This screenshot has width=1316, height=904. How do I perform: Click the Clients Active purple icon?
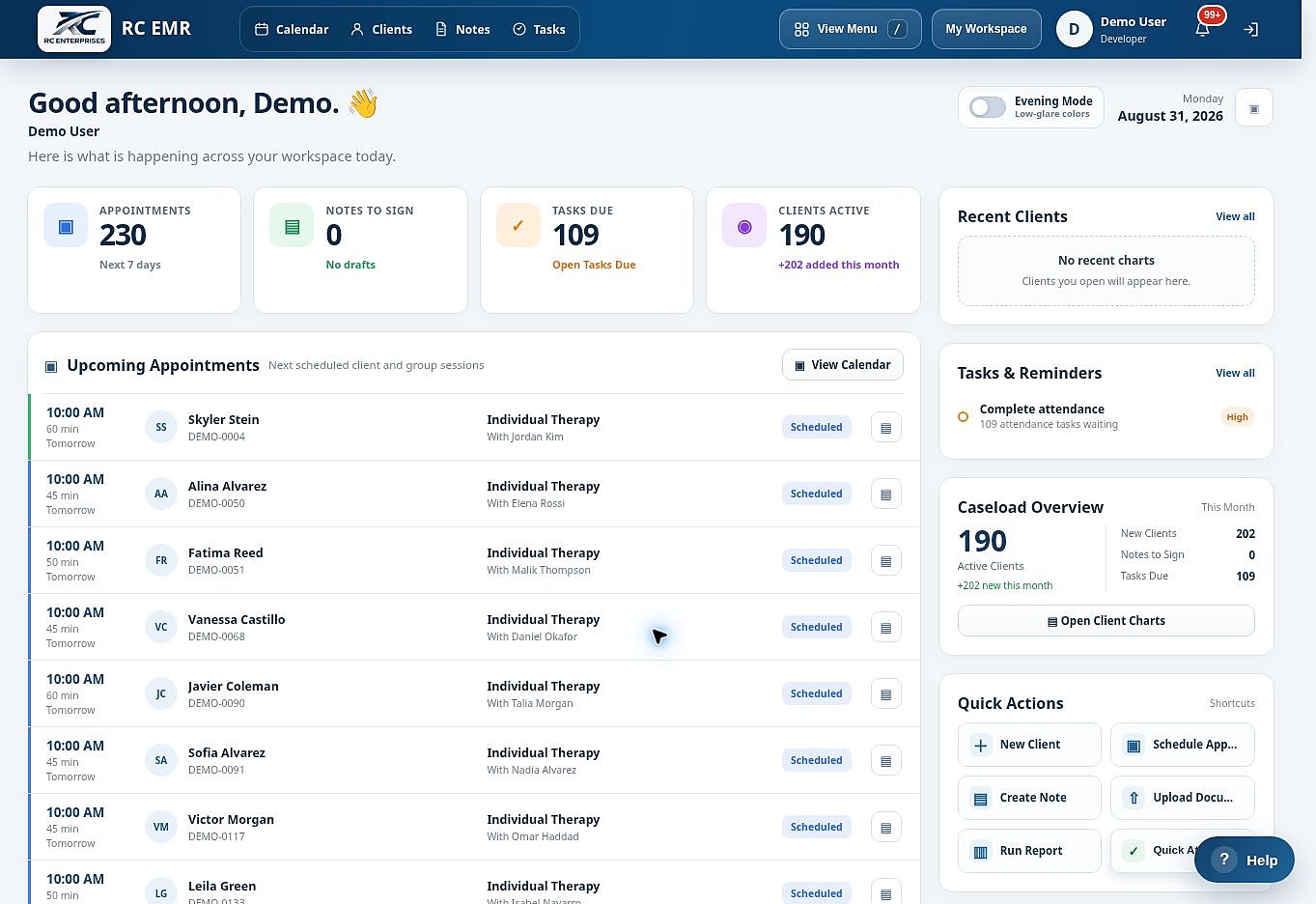744,226
